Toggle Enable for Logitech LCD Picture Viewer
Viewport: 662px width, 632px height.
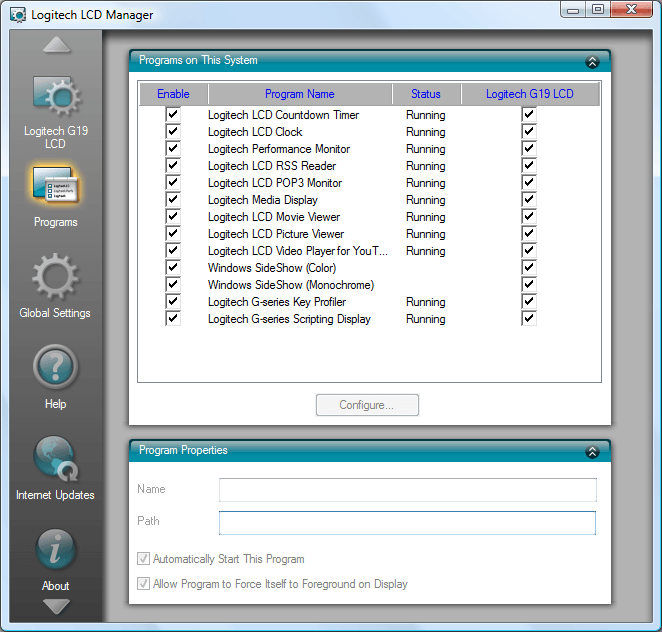click(x=173, y=233)
